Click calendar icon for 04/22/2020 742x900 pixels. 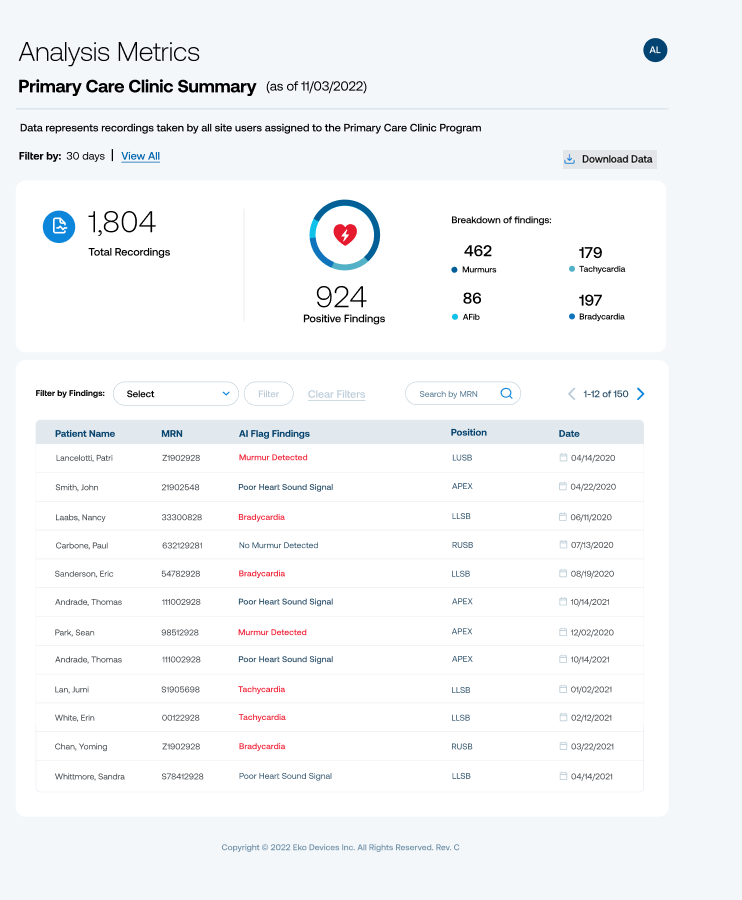pos(563,486)
